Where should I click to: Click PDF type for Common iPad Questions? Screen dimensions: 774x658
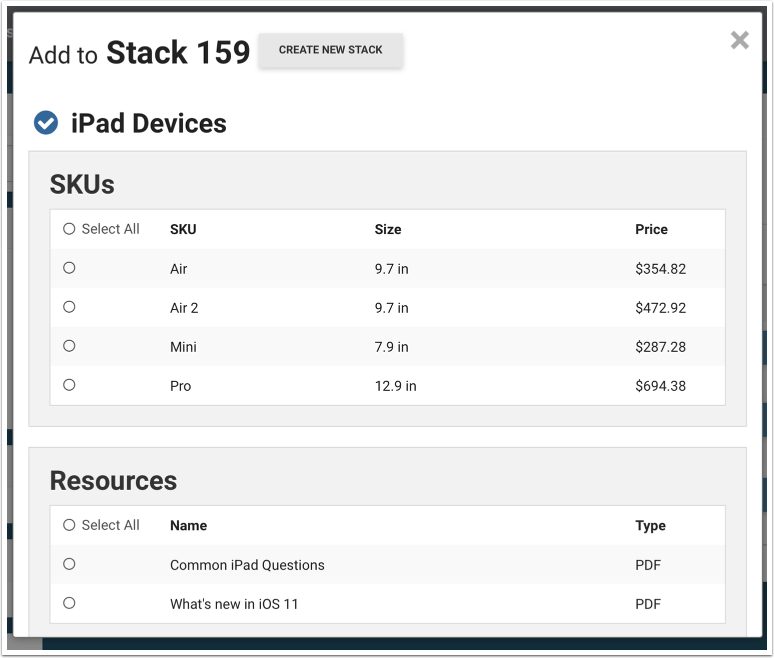(648, 565)
